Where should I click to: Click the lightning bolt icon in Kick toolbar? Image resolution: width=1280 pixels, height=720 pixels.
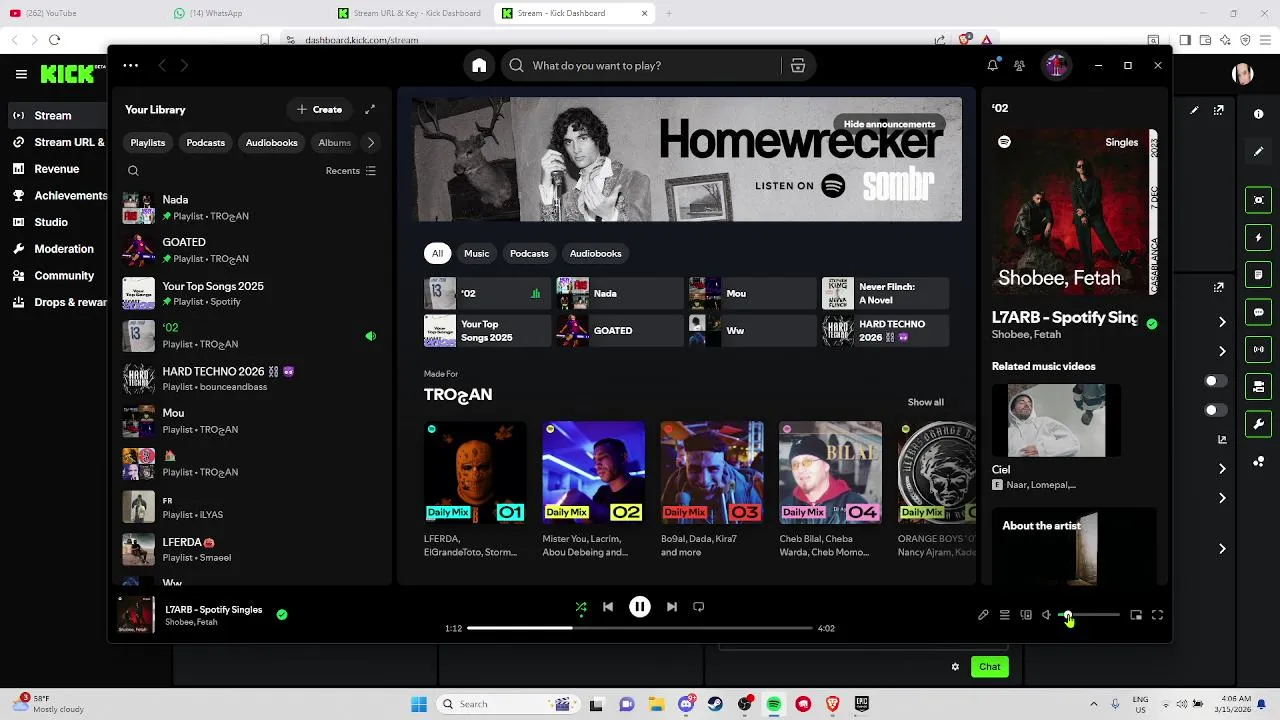pos(1259,238)
